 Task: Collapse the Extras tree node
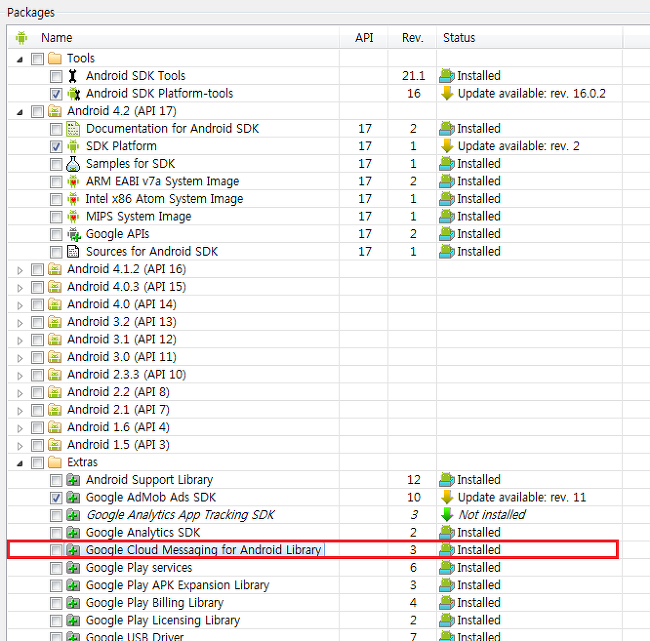[19, 464]
